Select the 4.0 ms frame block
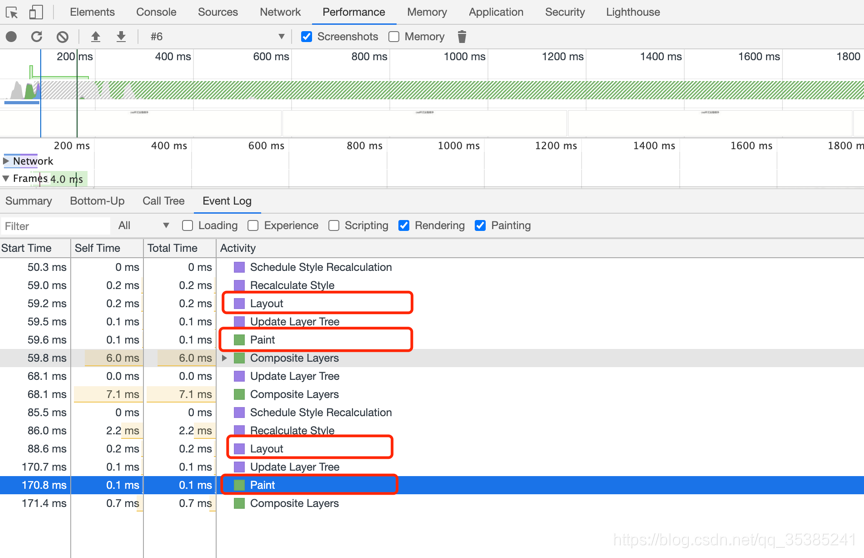Image resolution: width=864 pixels, height=558 pixels. [67, 179]
